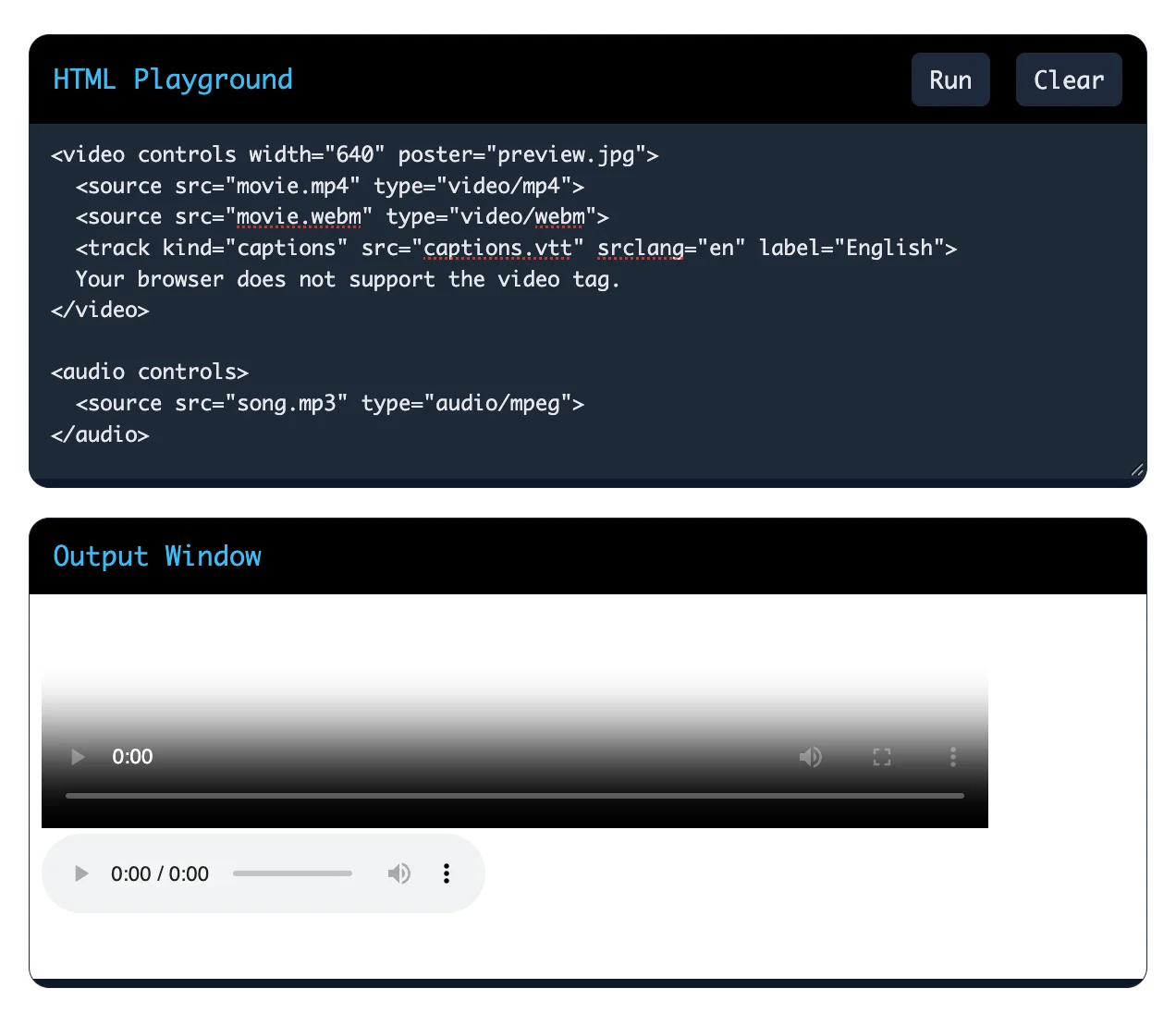This screenshot has width=1176, height=1013.
Task: Click the "Your browser does not support" line
Action: 348,279
